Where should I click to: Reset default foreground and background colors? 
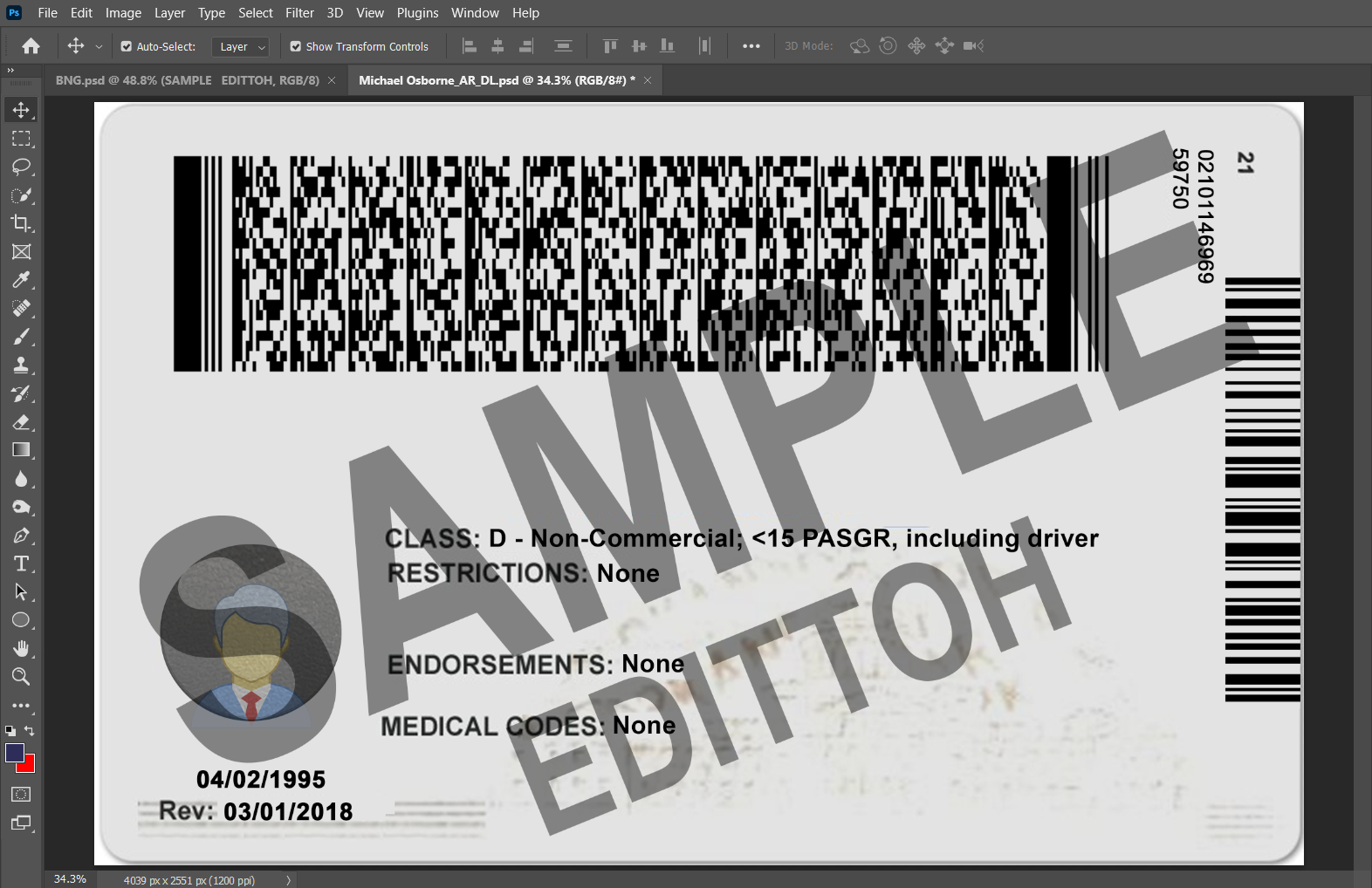pos(10,731)
